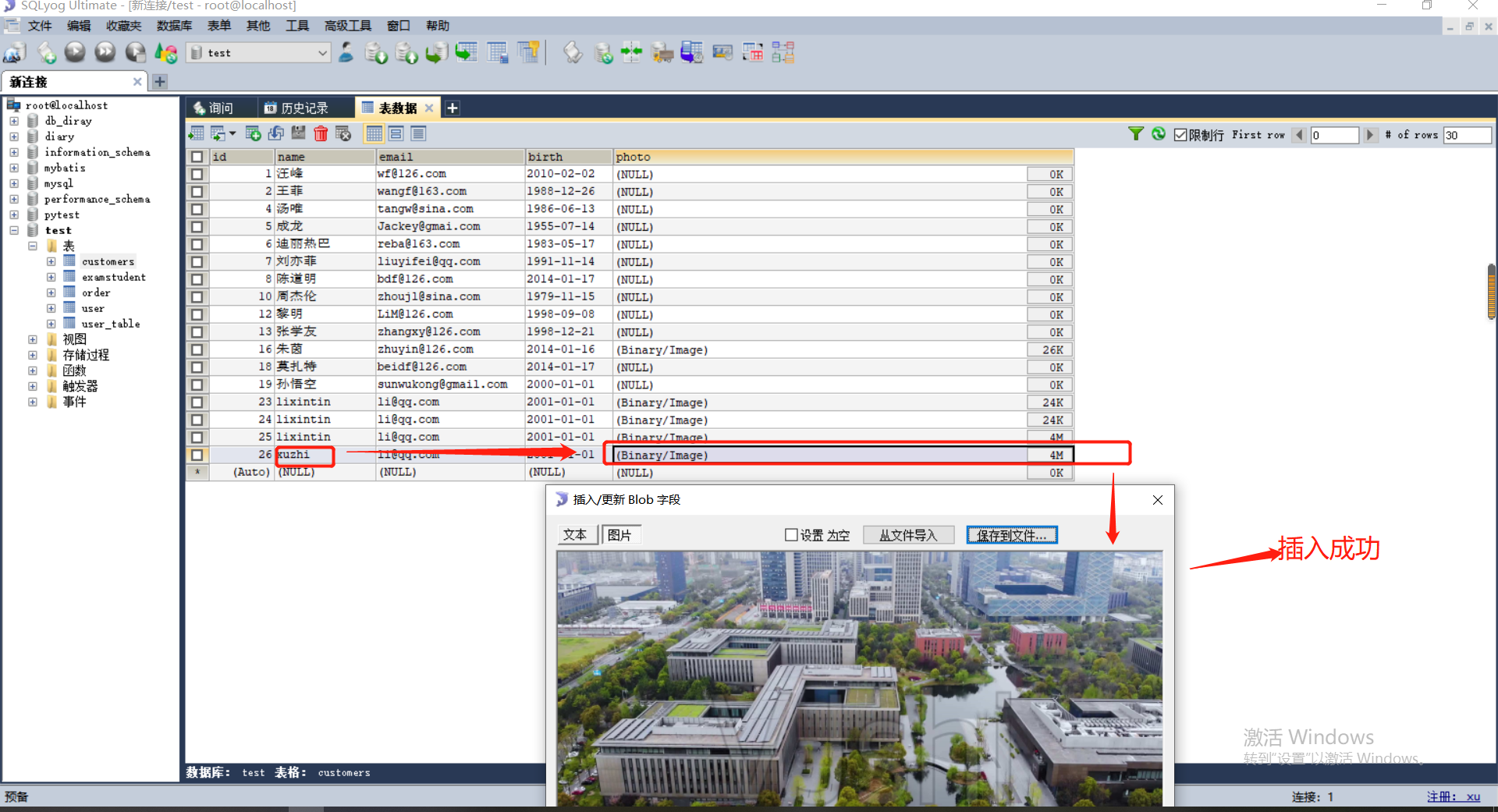Click the insert new row icon
This screenshot has height=812, width=1498.
pyautogui.click(x=253, y=134)
